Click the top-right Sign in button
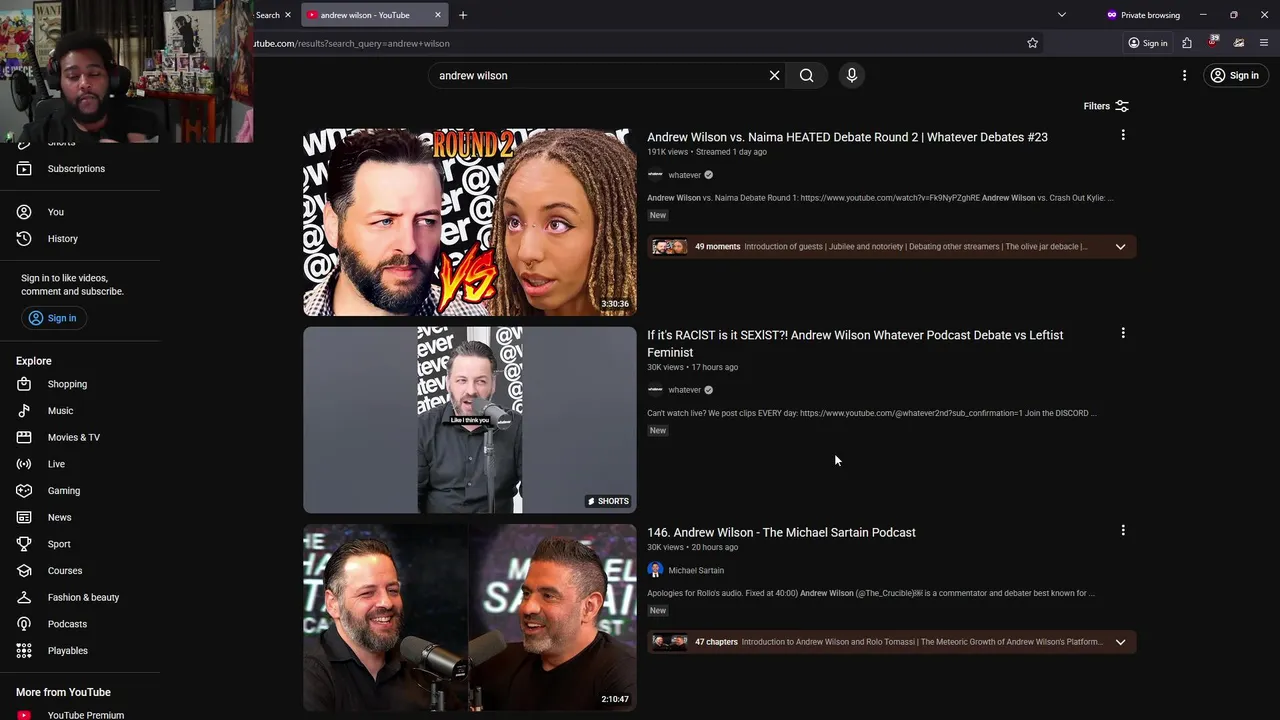The width and height of the screenshot is (1280, 720). click(x=1234, y=75)
